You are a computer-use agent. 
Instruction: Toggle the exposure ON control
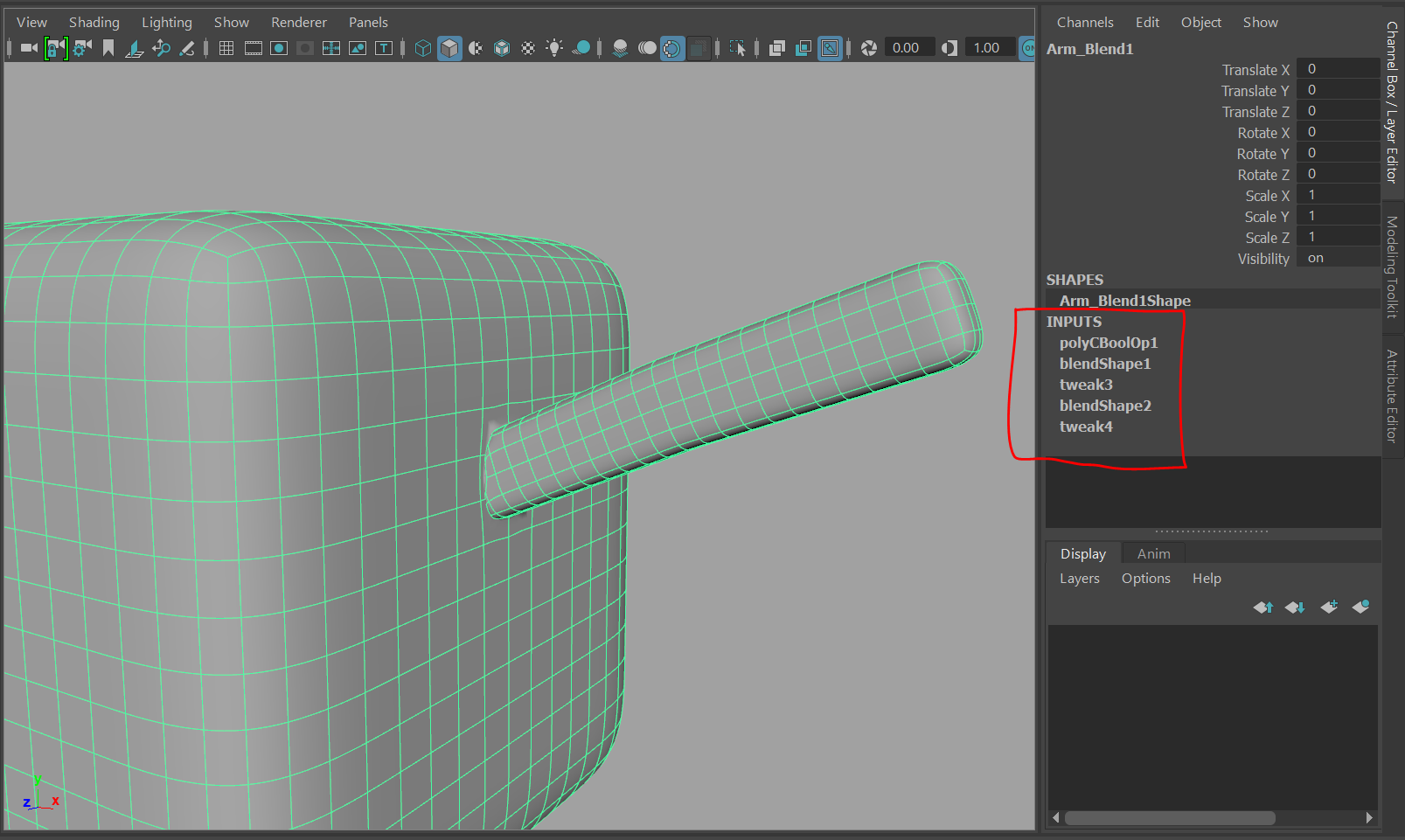coord(1028,48)
